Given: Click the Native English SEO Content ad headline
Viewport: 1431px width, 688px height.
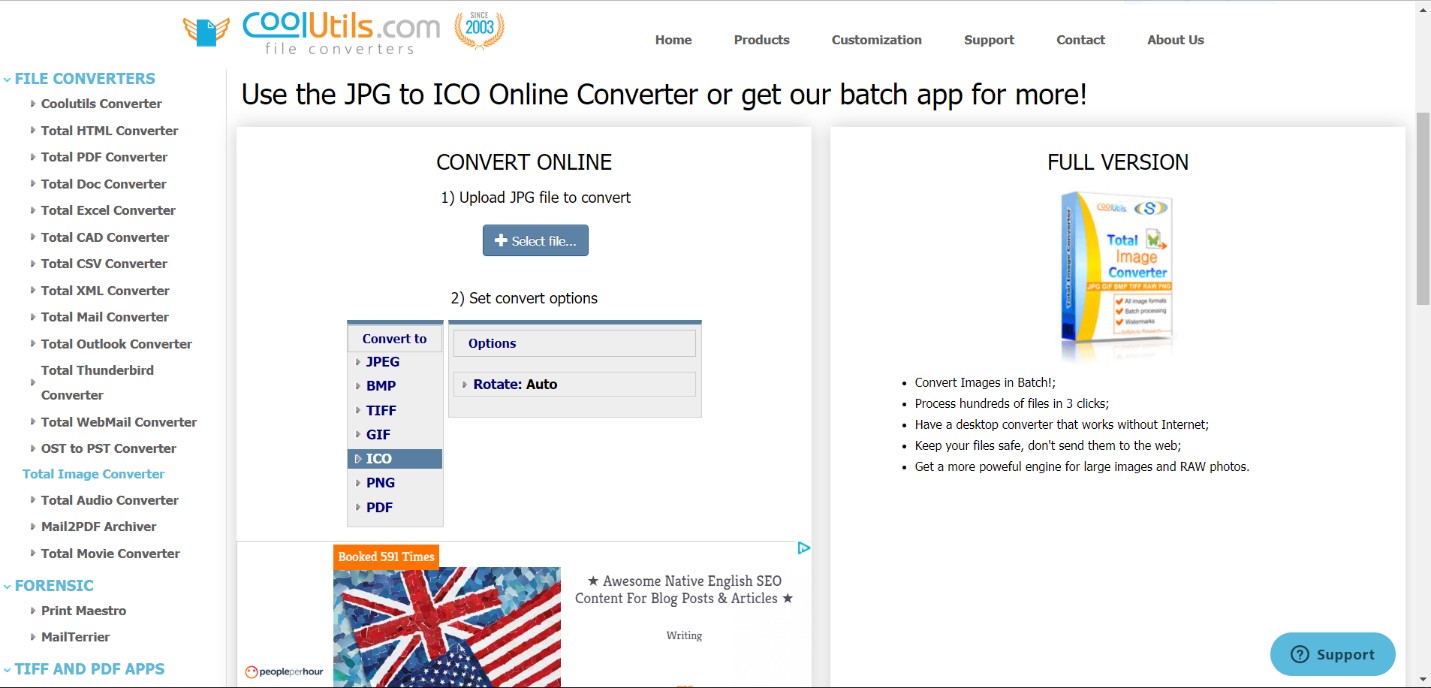Looking at the screenshot, I should tap(684, 589).
